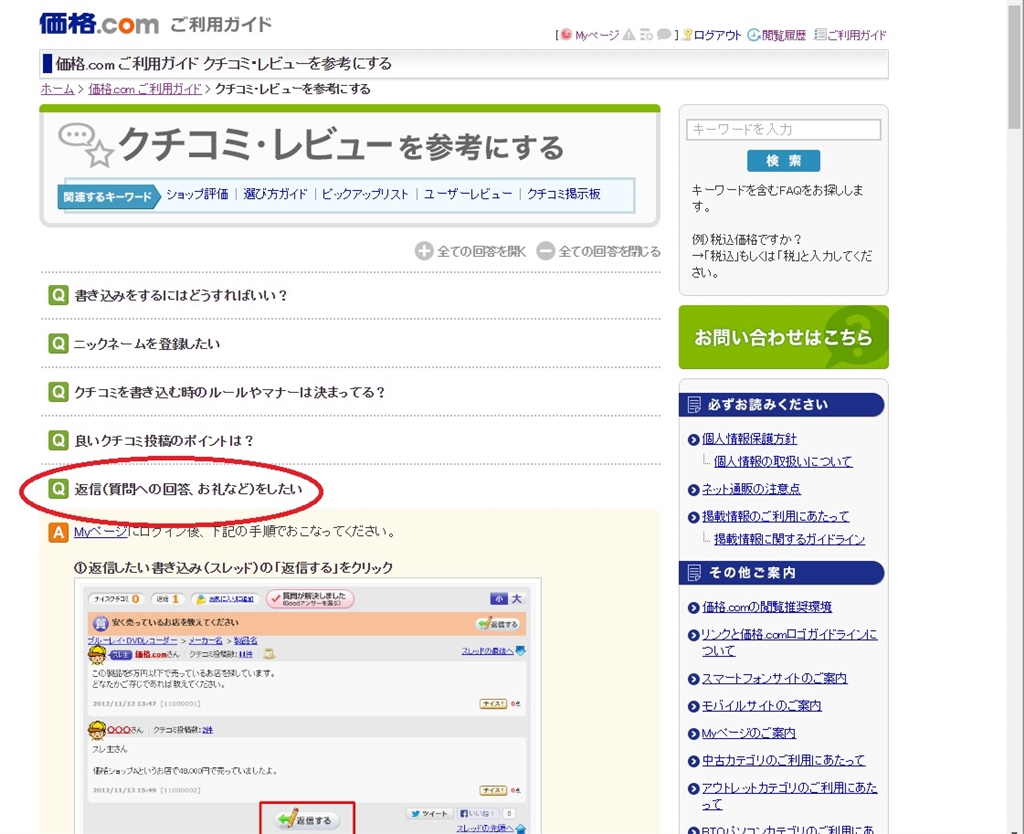Open スマートフォンサイトのご案内 link
The width and height of the screenshot is (1024, 834).
pos(775,678)
